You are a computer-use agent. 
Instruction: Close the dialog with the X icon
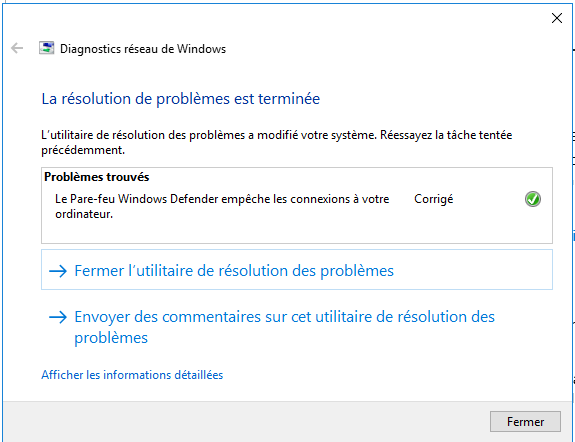[x=557, y=18]
